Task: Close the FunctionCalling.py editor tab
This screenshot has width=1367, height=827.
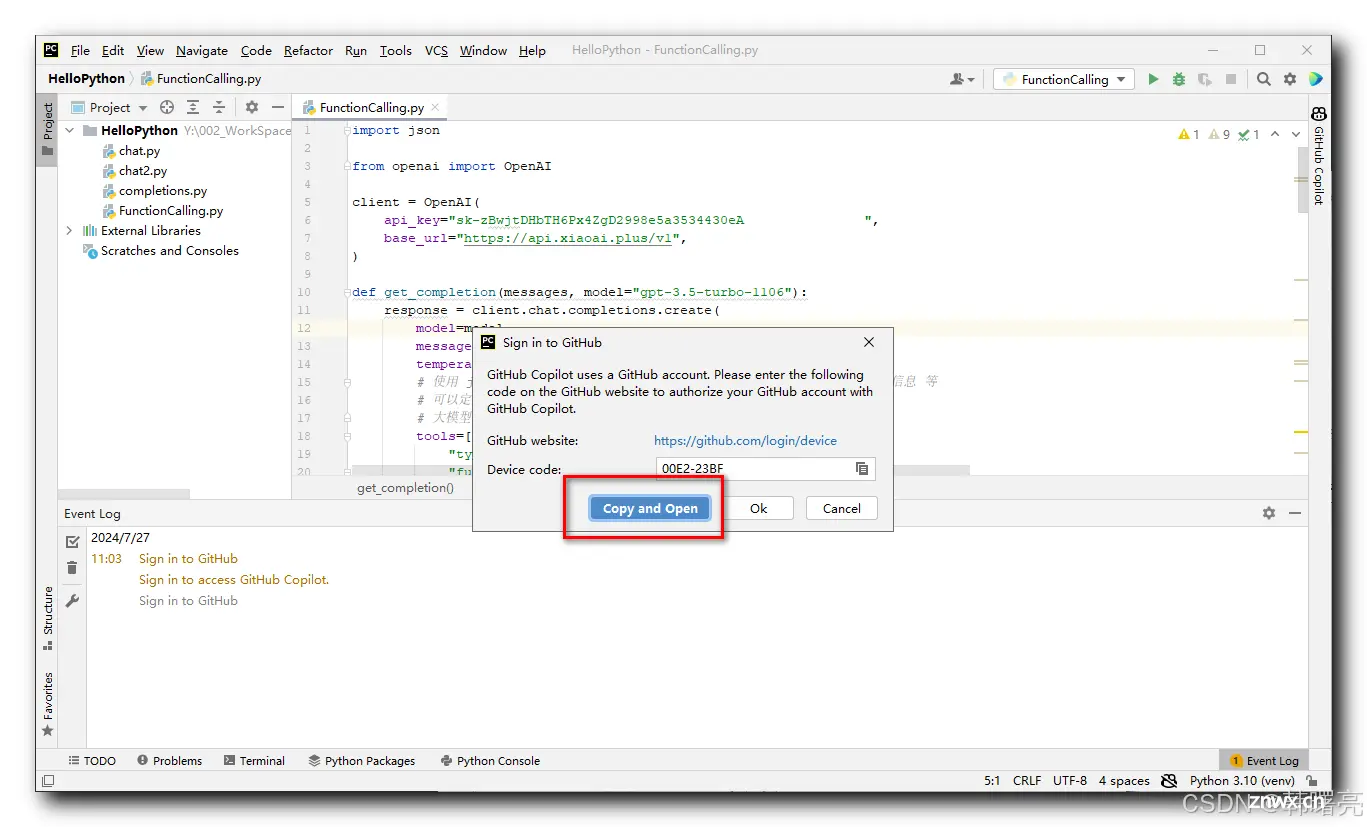Action: [435, 107]
